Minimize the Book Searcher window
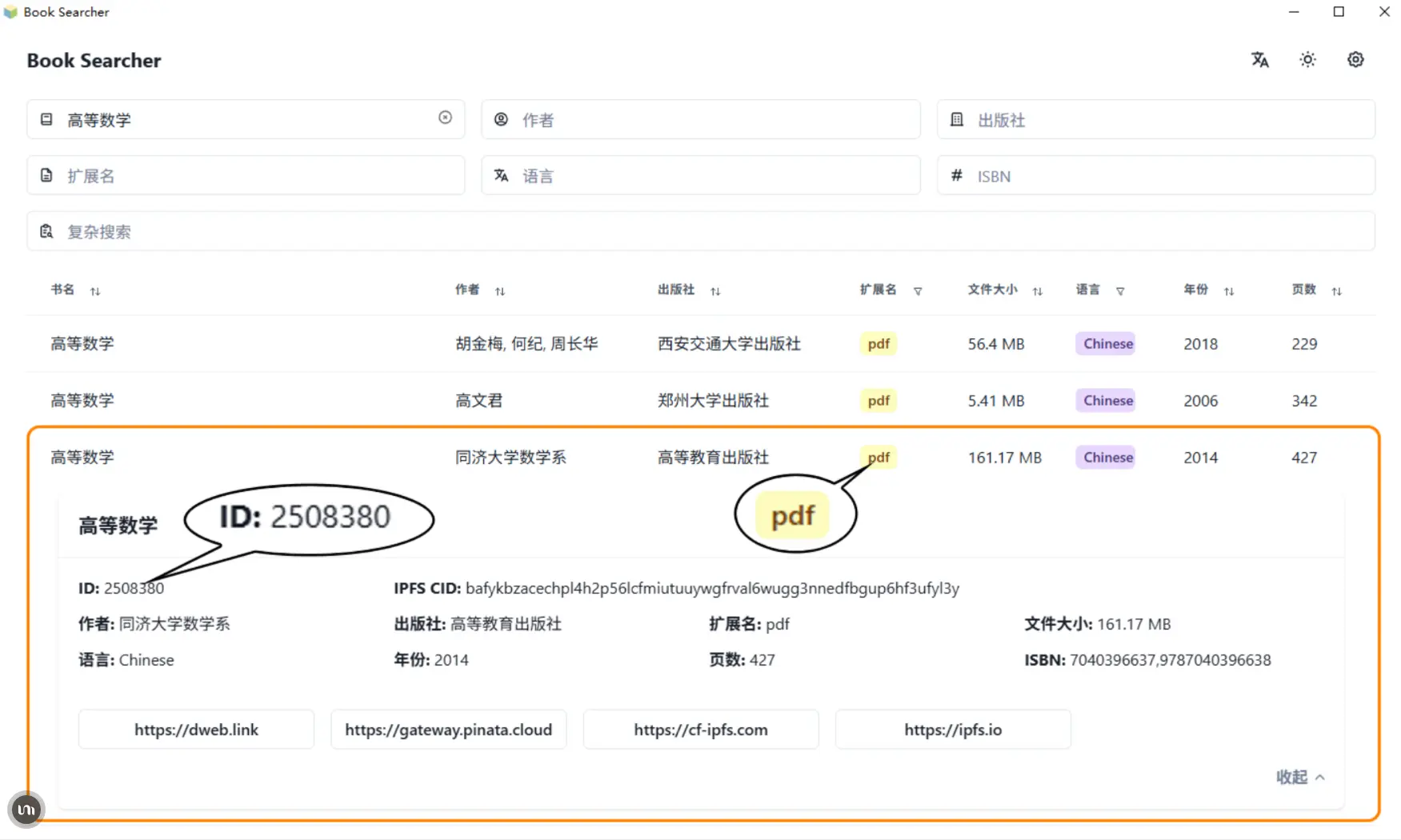The width and height of the screenshot is (1401, 840). point(1294,11)
